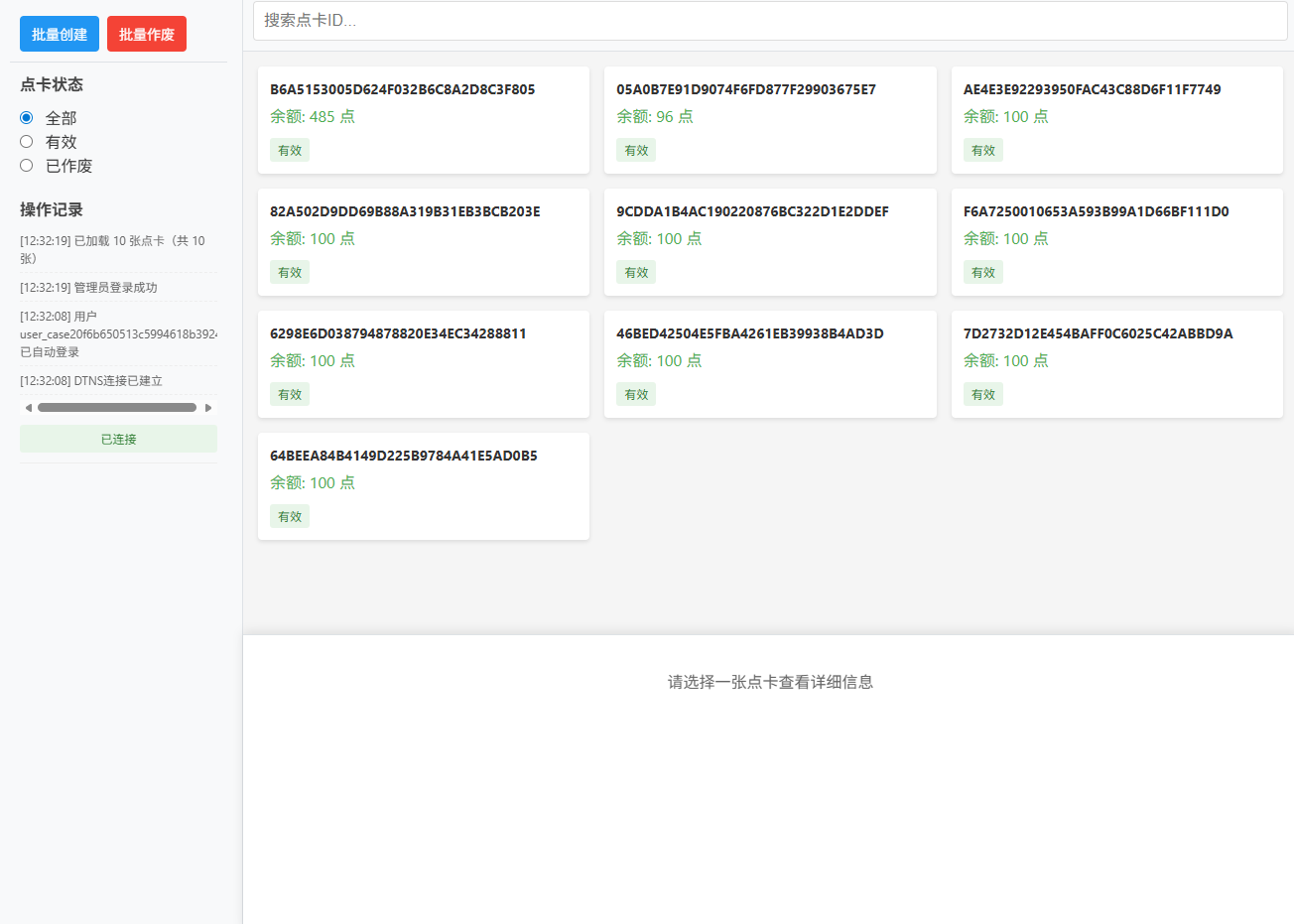
Task: Click the log scrollbar left arrow
Action: (x=29, y=408)
